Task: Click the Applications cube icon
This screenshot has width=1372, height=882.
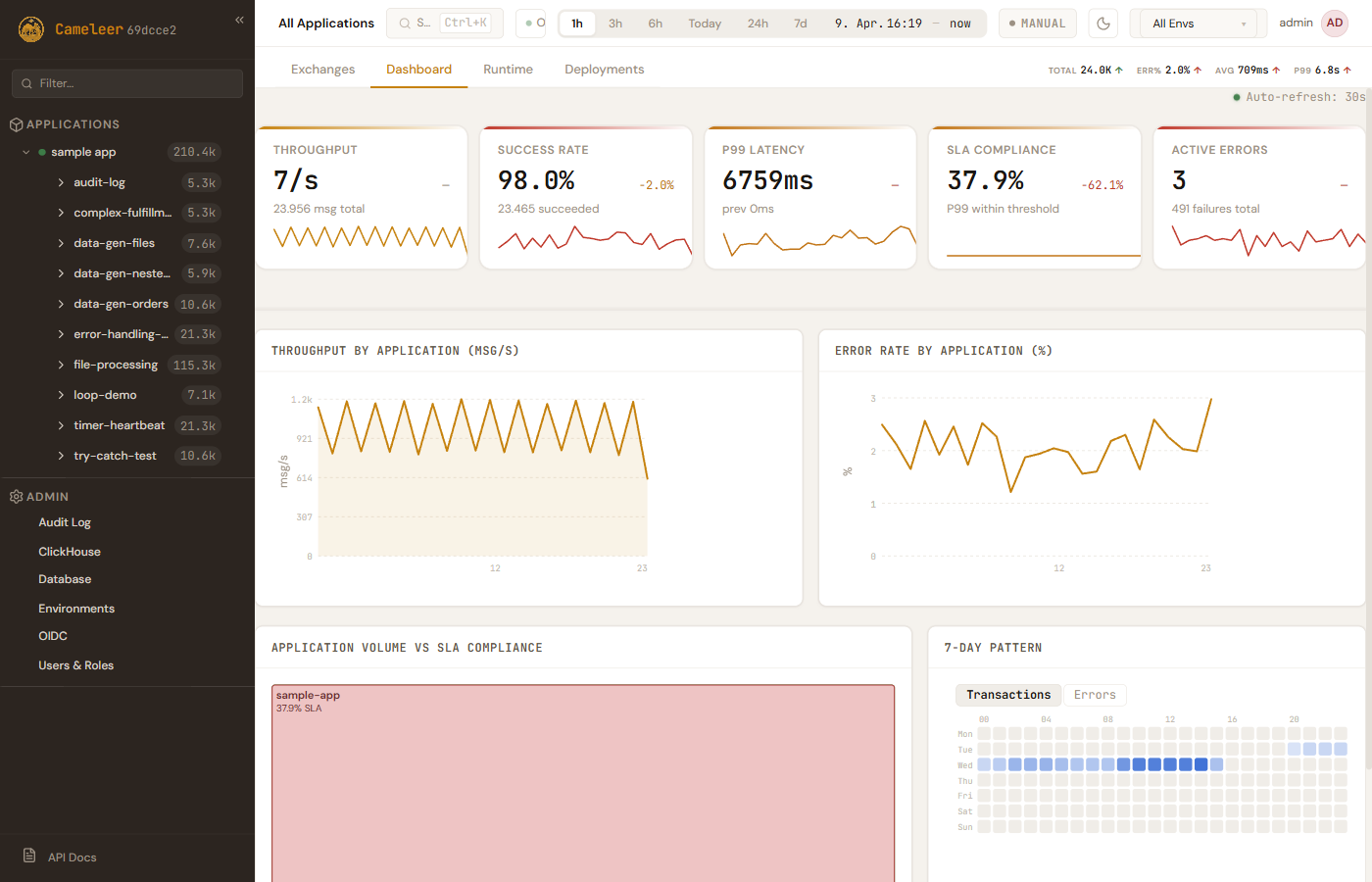Action: 16,124
